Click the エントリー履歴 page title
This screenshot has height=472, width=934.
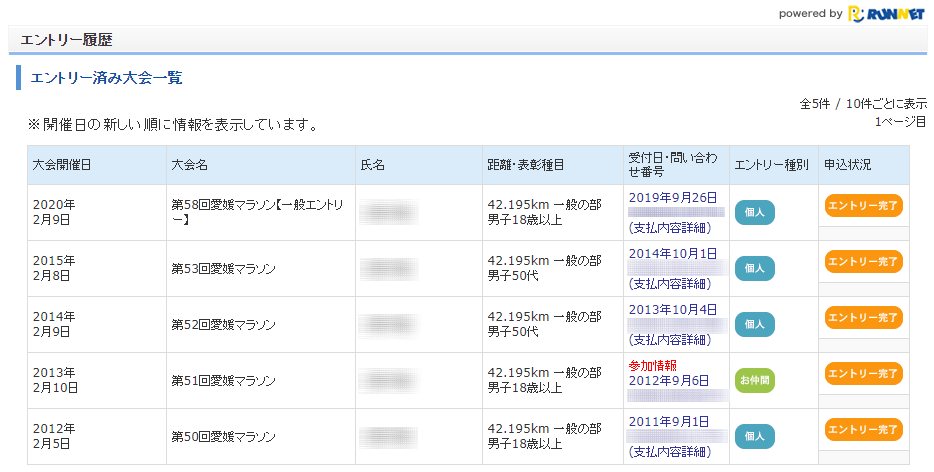tap(66, 40)
